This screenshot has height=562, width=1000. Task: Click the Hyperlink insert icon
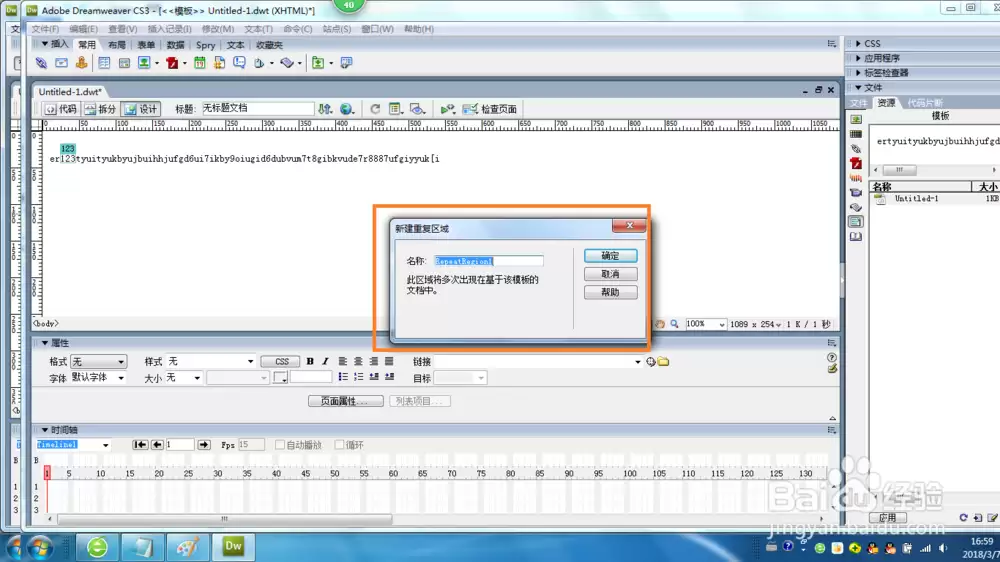point(41,63)
